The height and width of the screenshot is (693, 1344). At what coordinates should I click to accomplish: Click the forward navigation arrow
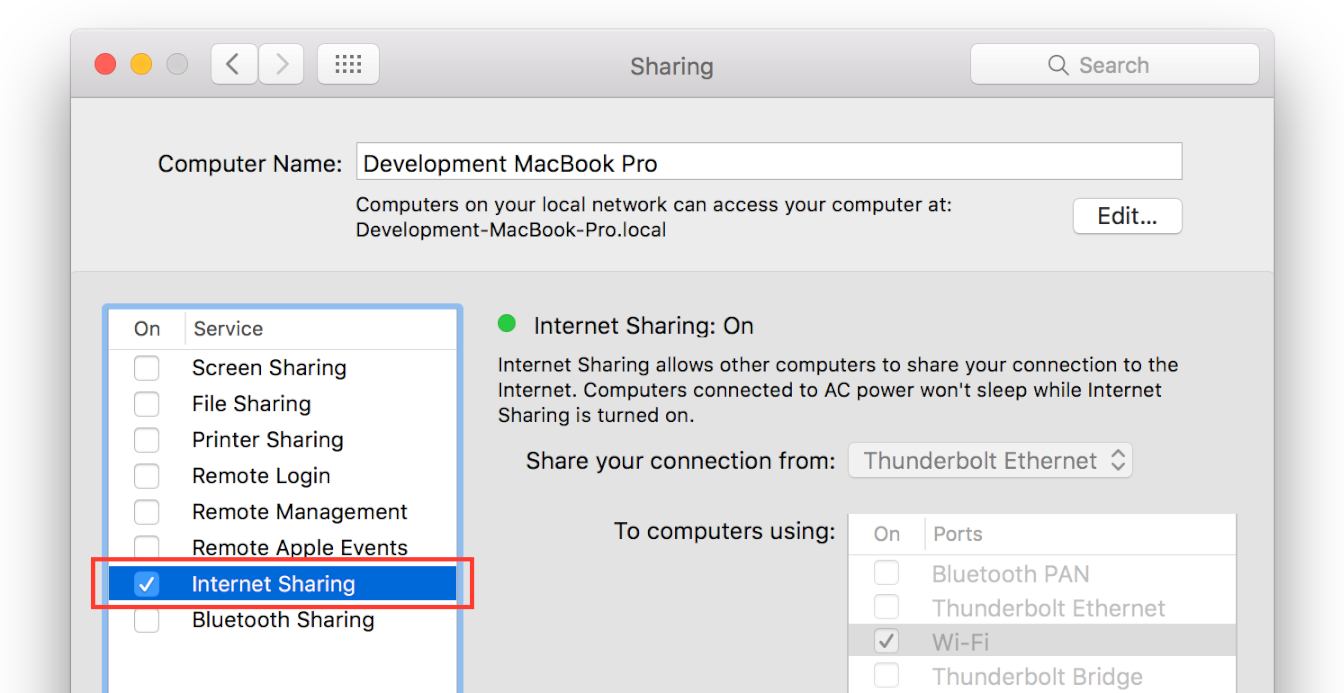point(282,65)
